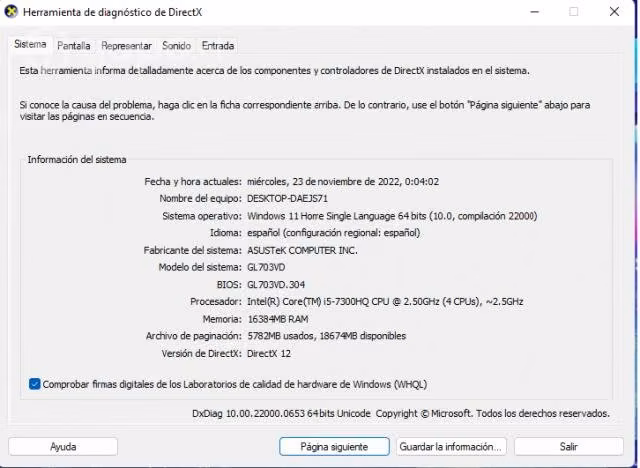Click the Fabricante del sistema label
The height and width of the screenshot is (468, 640).
coord(193,250)
